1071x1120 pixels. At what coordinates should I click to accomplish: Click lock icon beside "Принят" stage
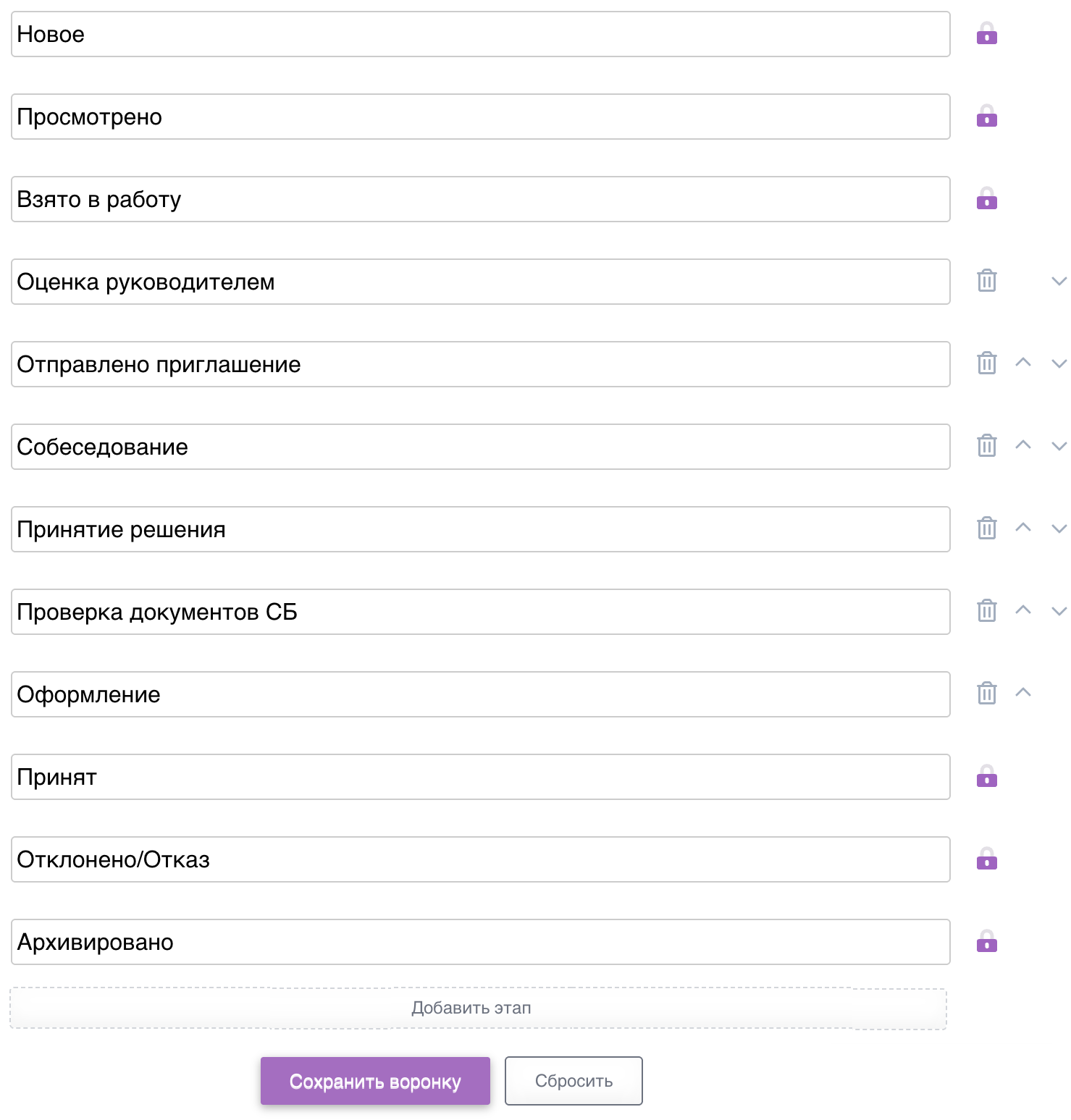[986, 777]
